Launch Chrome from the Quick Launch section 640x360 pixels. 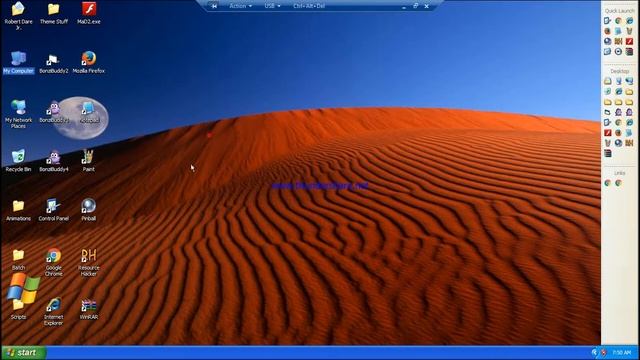pyautogui.click(x=618, y=21)
